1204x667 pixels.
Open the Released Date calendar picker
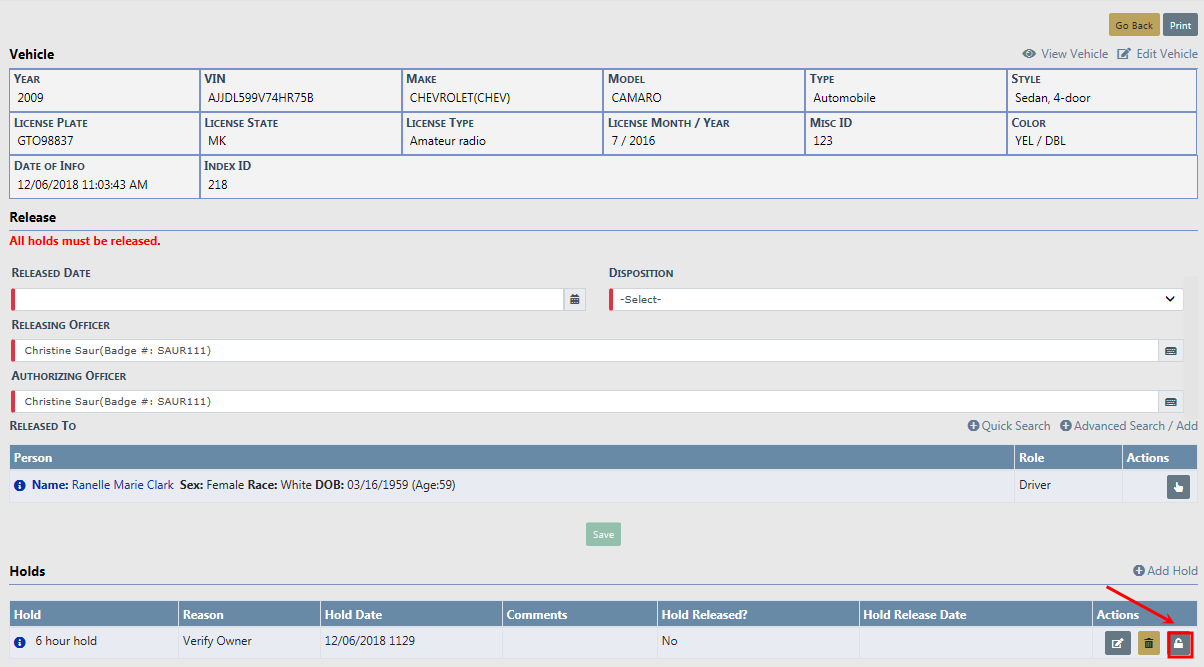pyautogui.click(x=574, y=299)
